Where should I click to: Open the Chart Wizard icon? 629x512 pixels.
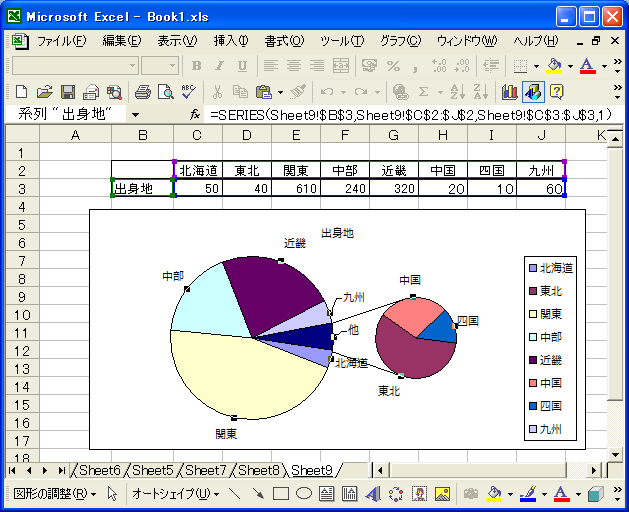pos(509,92)
